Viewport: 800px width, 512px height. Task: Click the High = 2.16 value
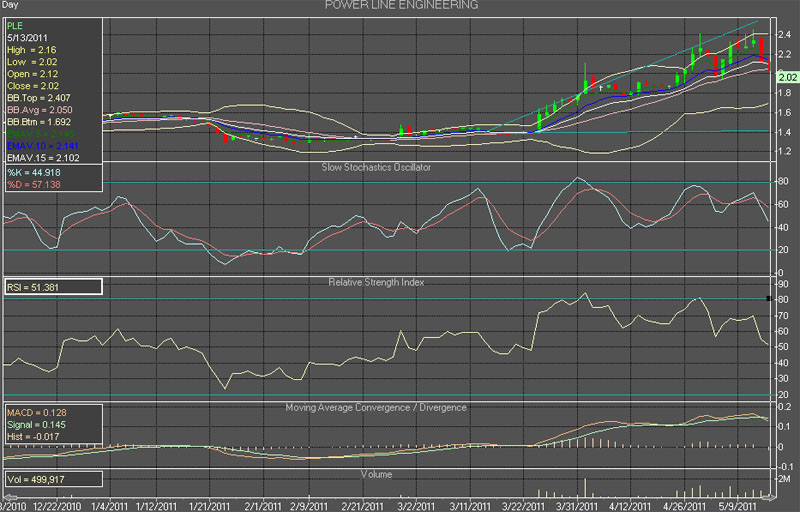click(32, 50)
